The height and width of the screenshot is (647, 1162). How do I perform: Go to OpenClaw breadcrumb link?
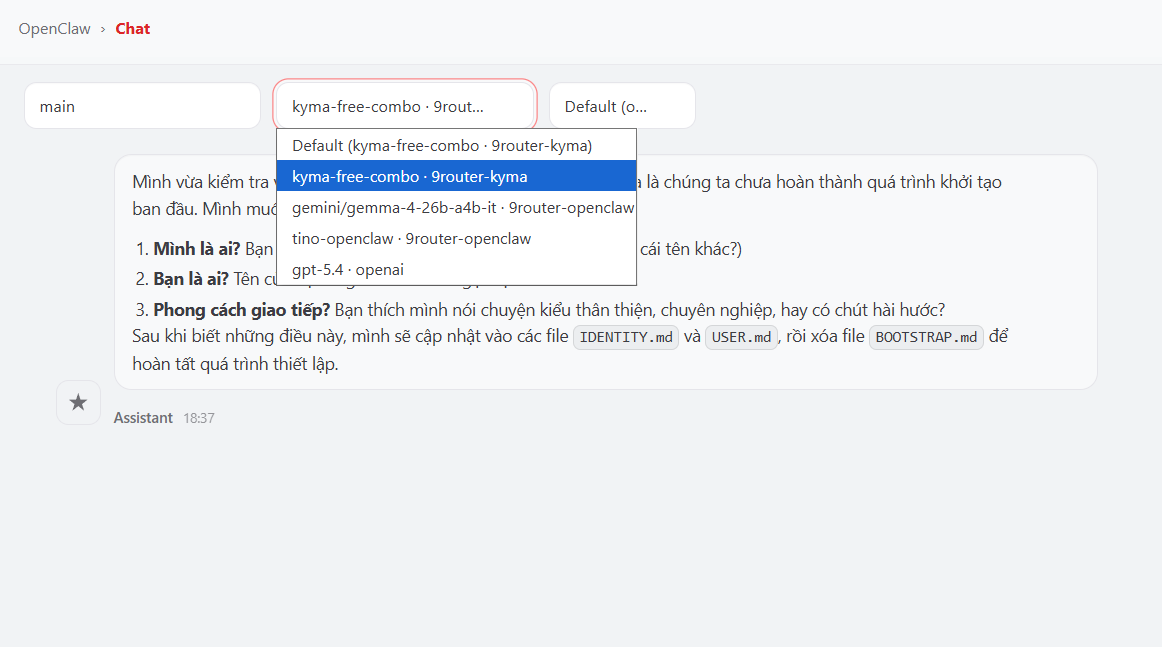54,29
